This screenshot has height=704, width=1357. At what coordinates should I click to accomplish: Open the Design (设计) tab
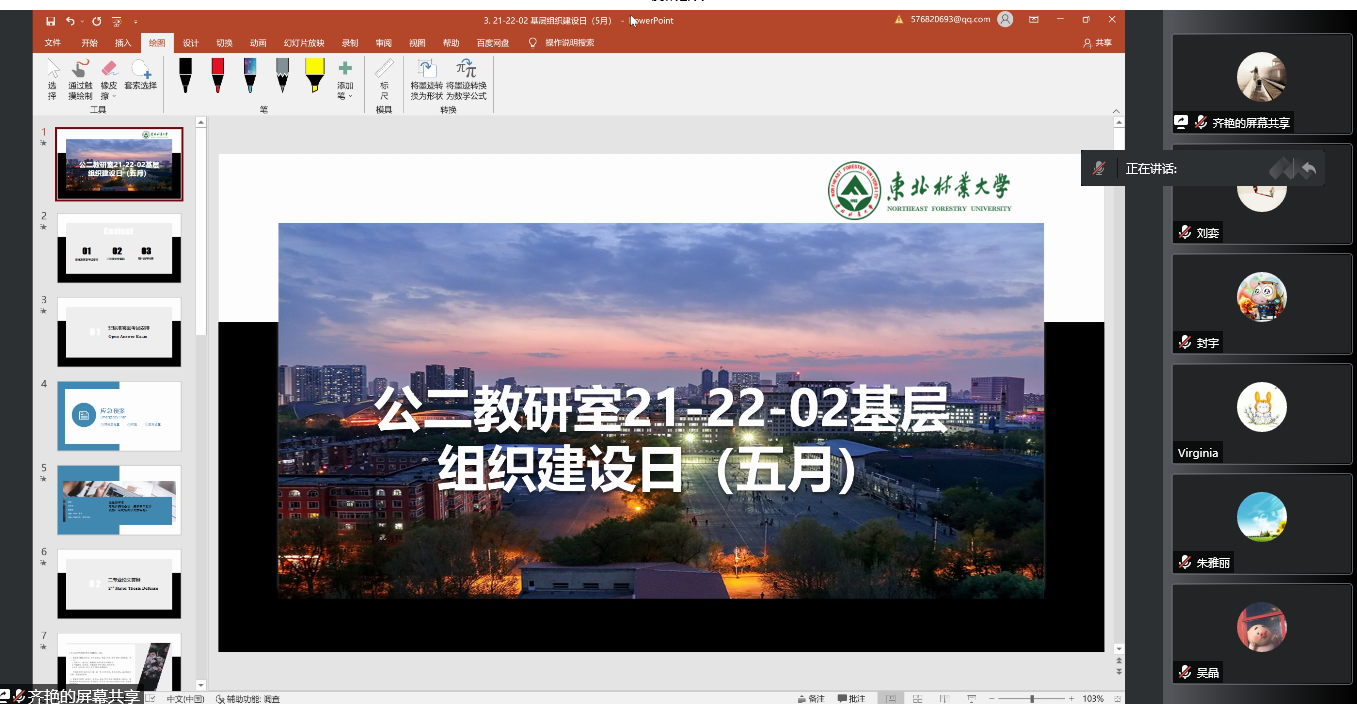point(190,43)
